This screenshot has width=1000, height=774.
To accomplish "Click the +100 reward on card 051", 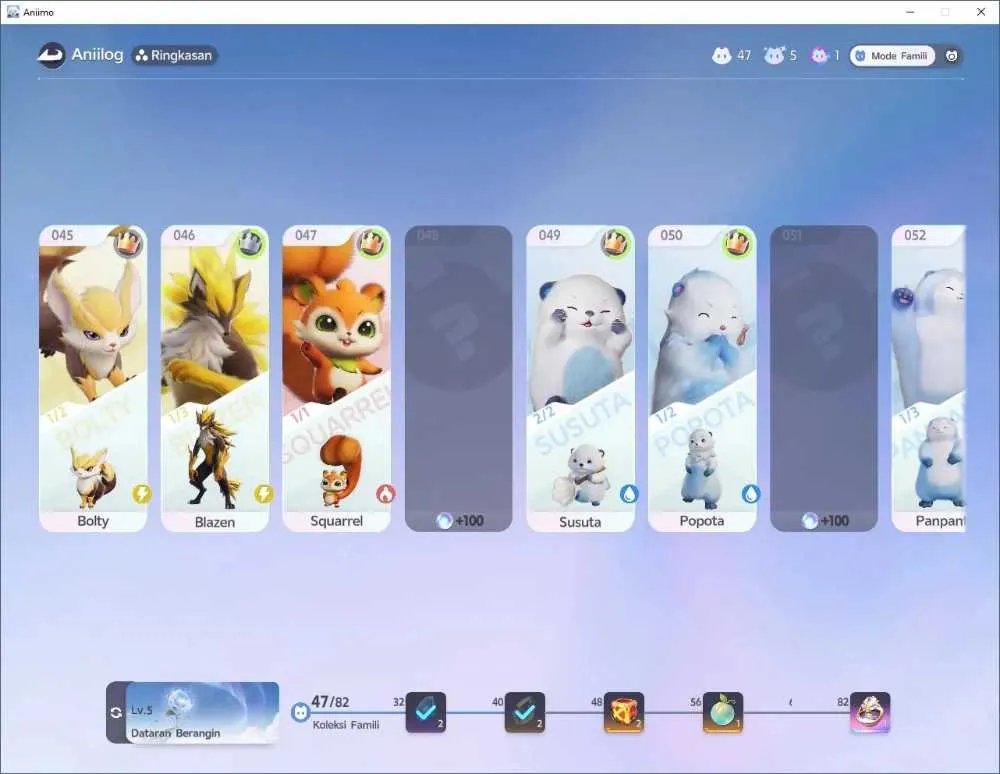I will click(x=825, y=521).
